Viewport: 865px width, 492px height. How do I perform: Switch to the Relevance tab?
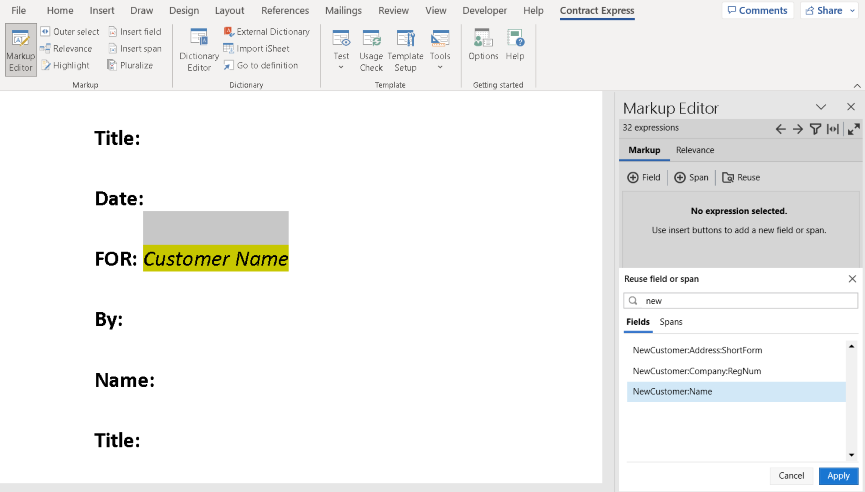tap(695, 150)
